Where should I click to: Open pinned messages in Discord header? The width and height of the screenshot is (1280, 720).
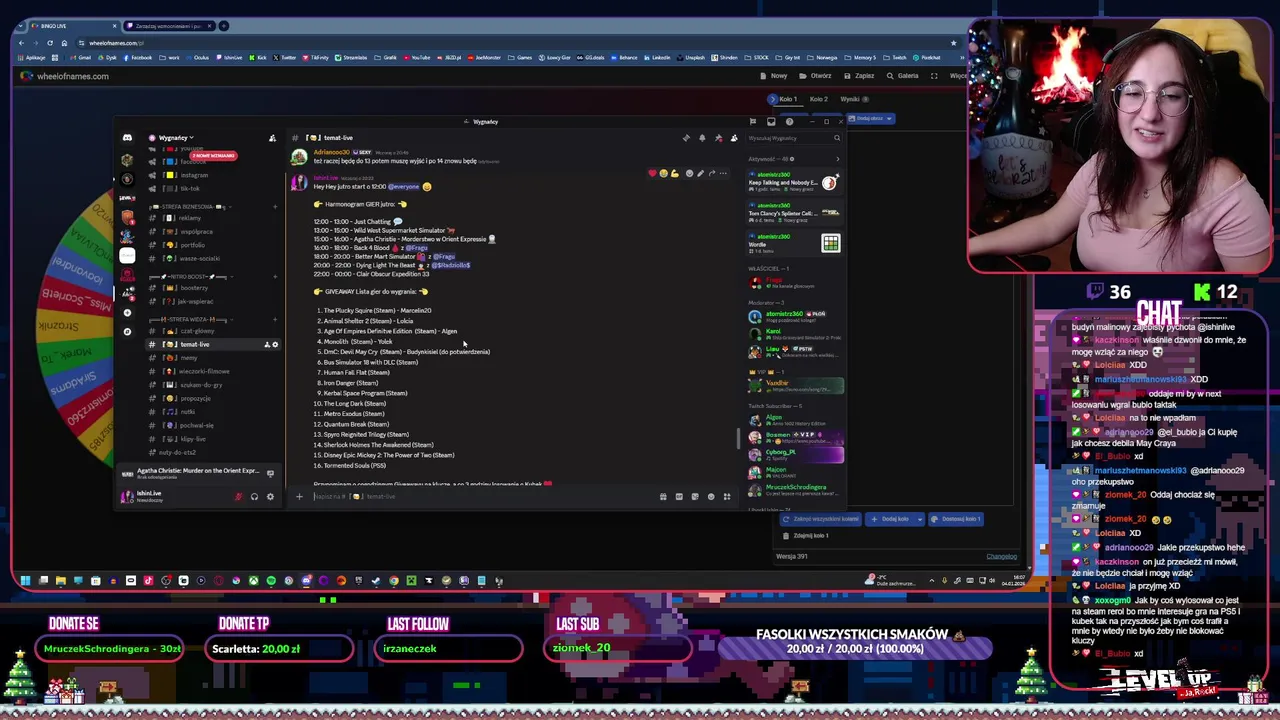718,138
